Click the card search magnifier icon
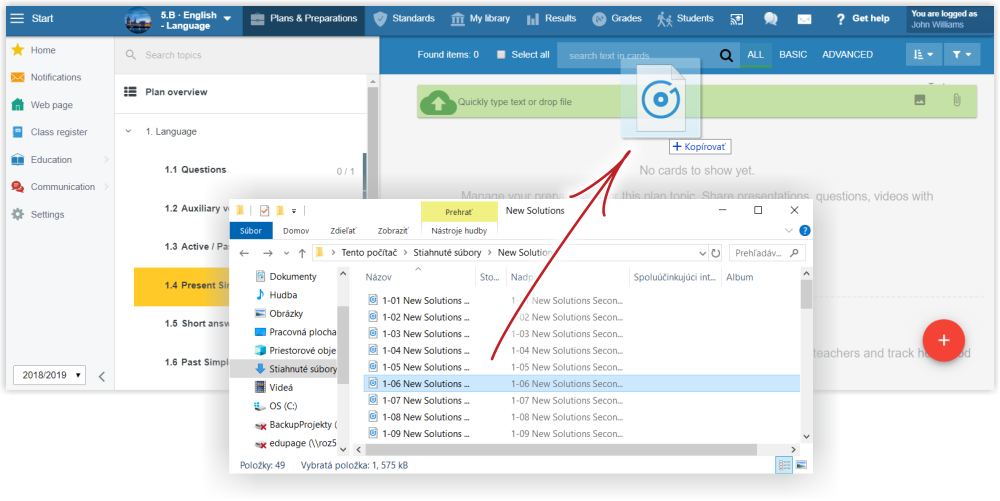Screen dimensions: 1000x501 coord(726,55)
